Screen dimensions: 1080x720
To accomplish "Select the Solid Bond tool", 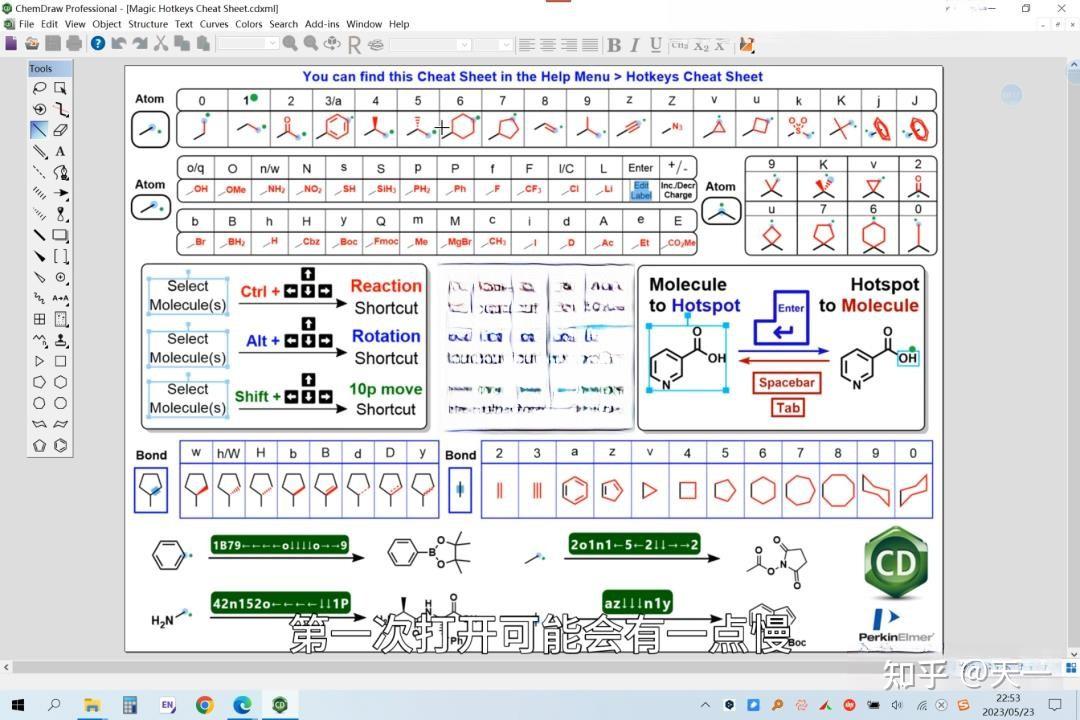I will [x=39, y=129].
